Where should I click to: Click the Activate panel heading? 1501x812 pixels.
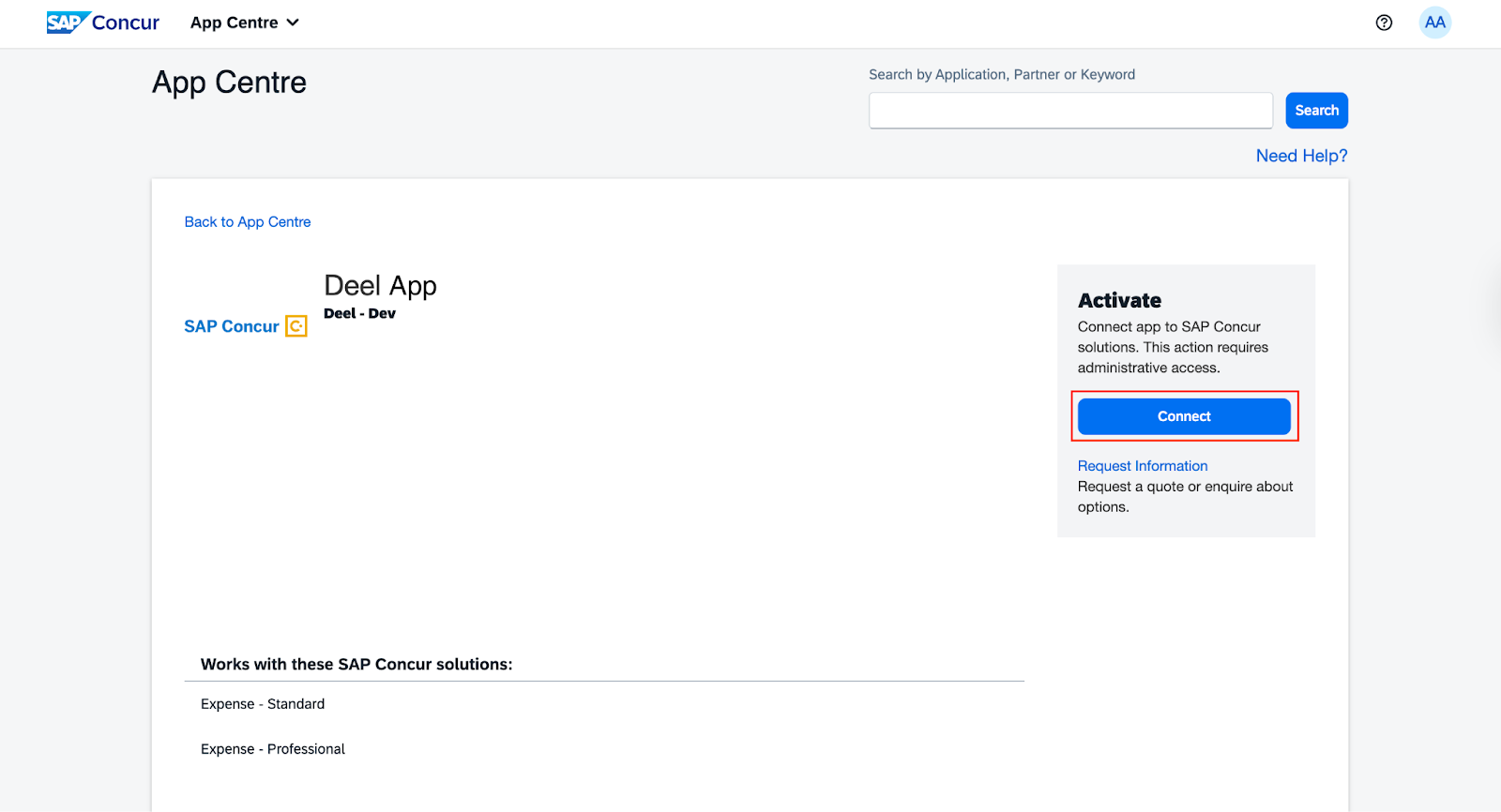coord(1119,301)
